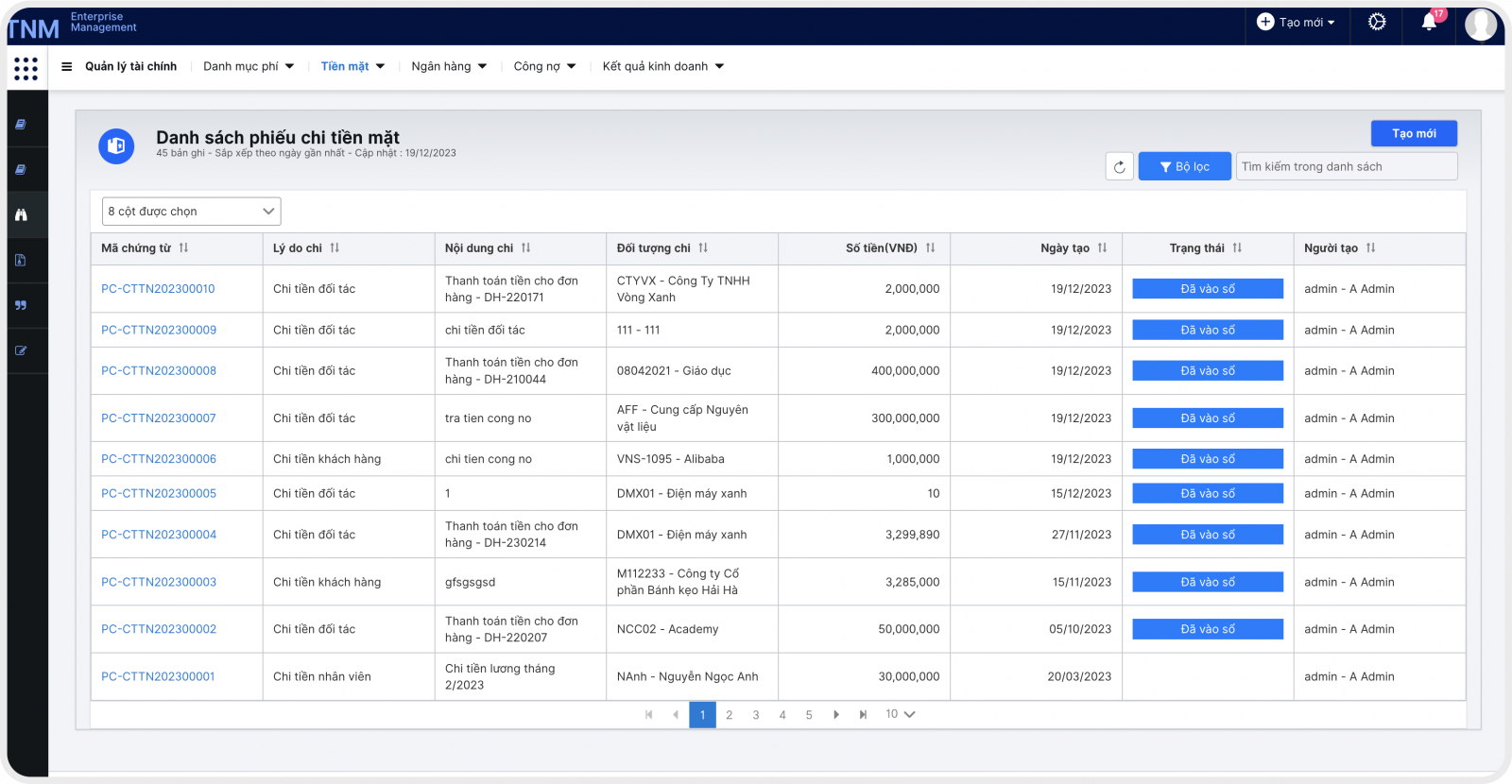Expand the Tạo mới dropdown in the top bar
This screenshot has height=784, width=1512.
tap(1297, 23)
